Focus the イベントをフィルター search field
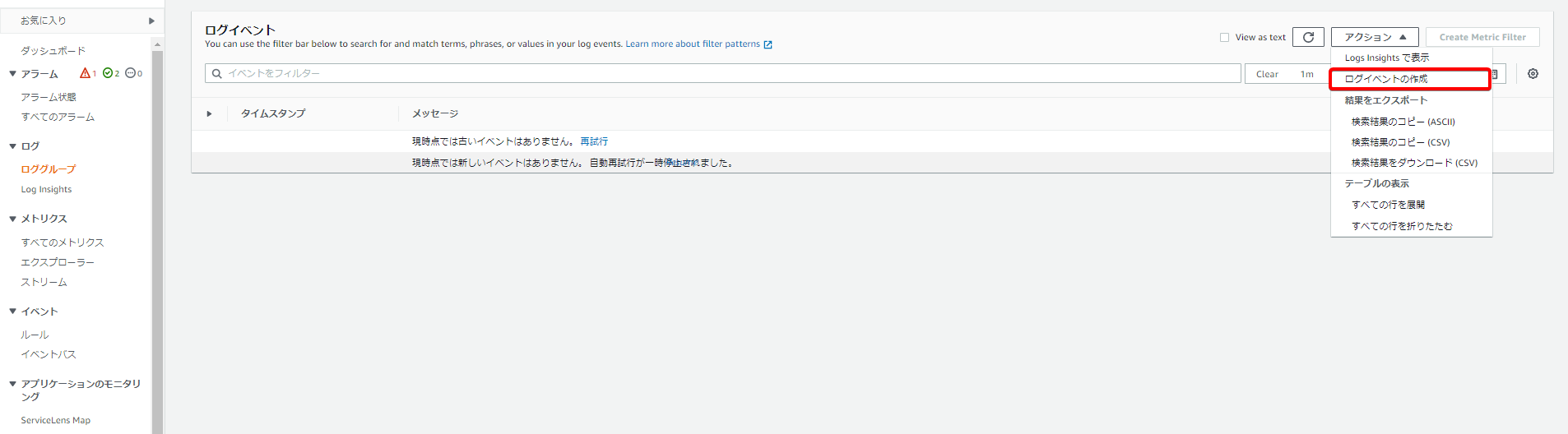 point(722,73)
